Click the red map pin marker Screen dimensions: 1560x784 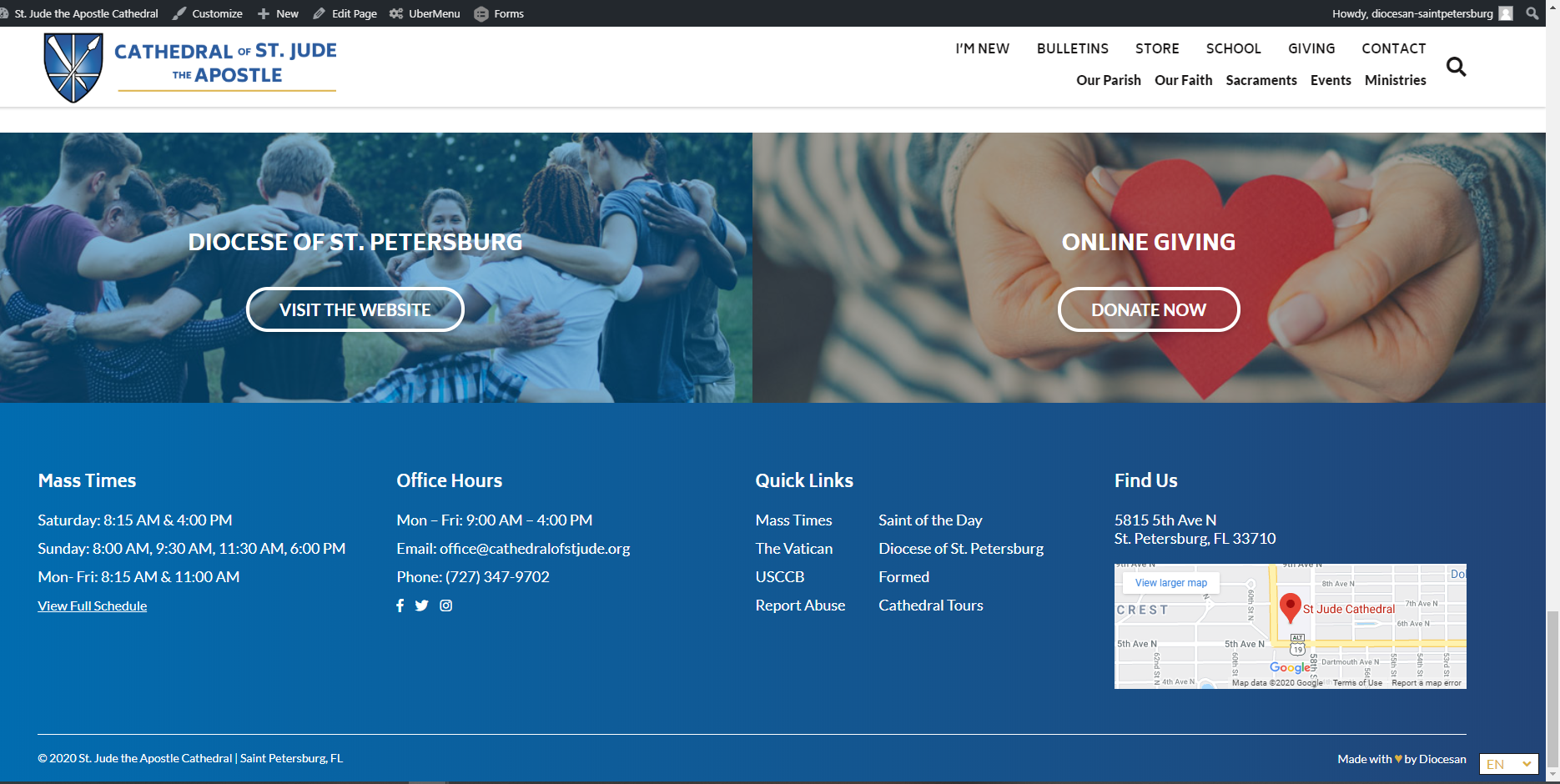[1290, 607]
